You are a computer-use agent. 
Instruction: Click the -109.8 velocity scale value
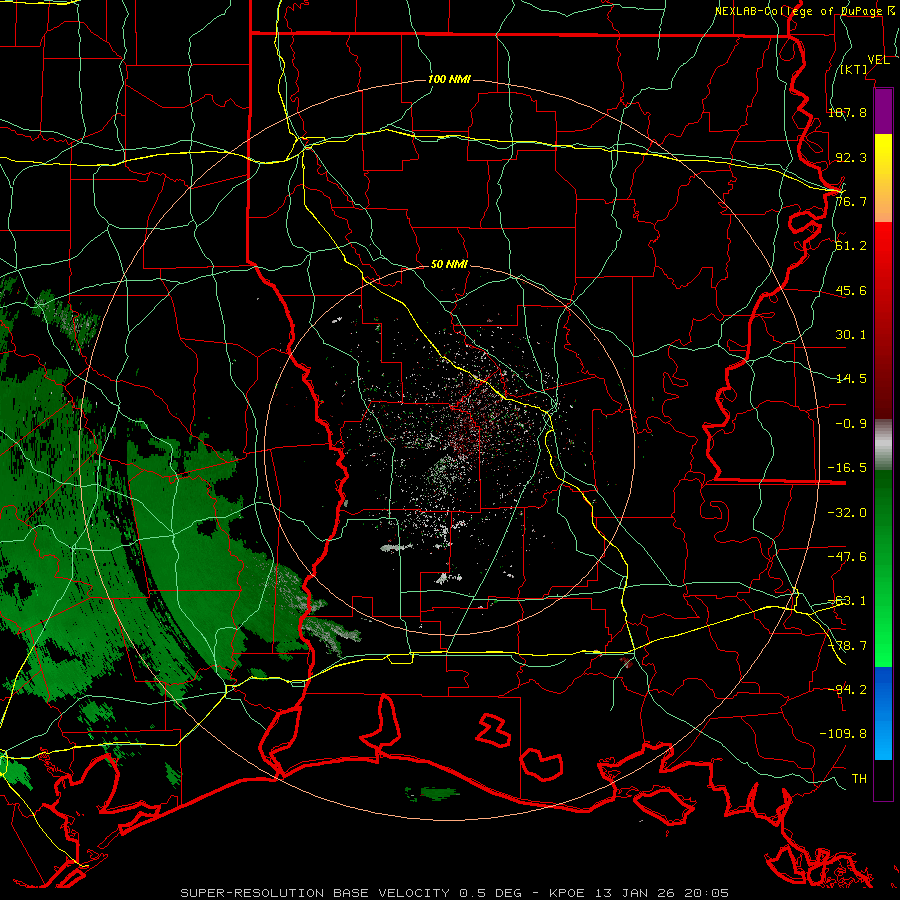tap(843, 734)
